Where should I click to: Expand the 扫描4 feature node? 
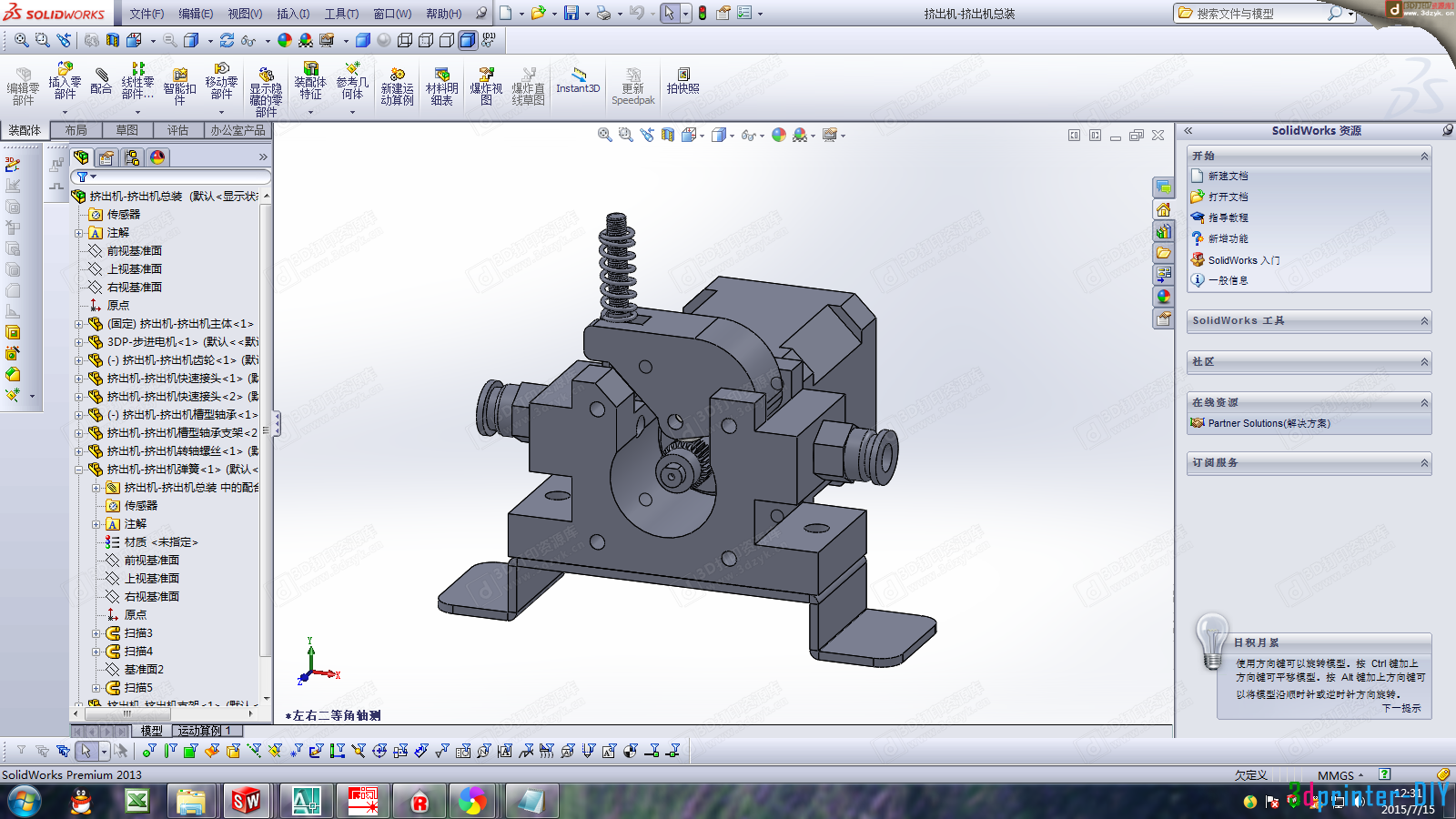[96, 652]
